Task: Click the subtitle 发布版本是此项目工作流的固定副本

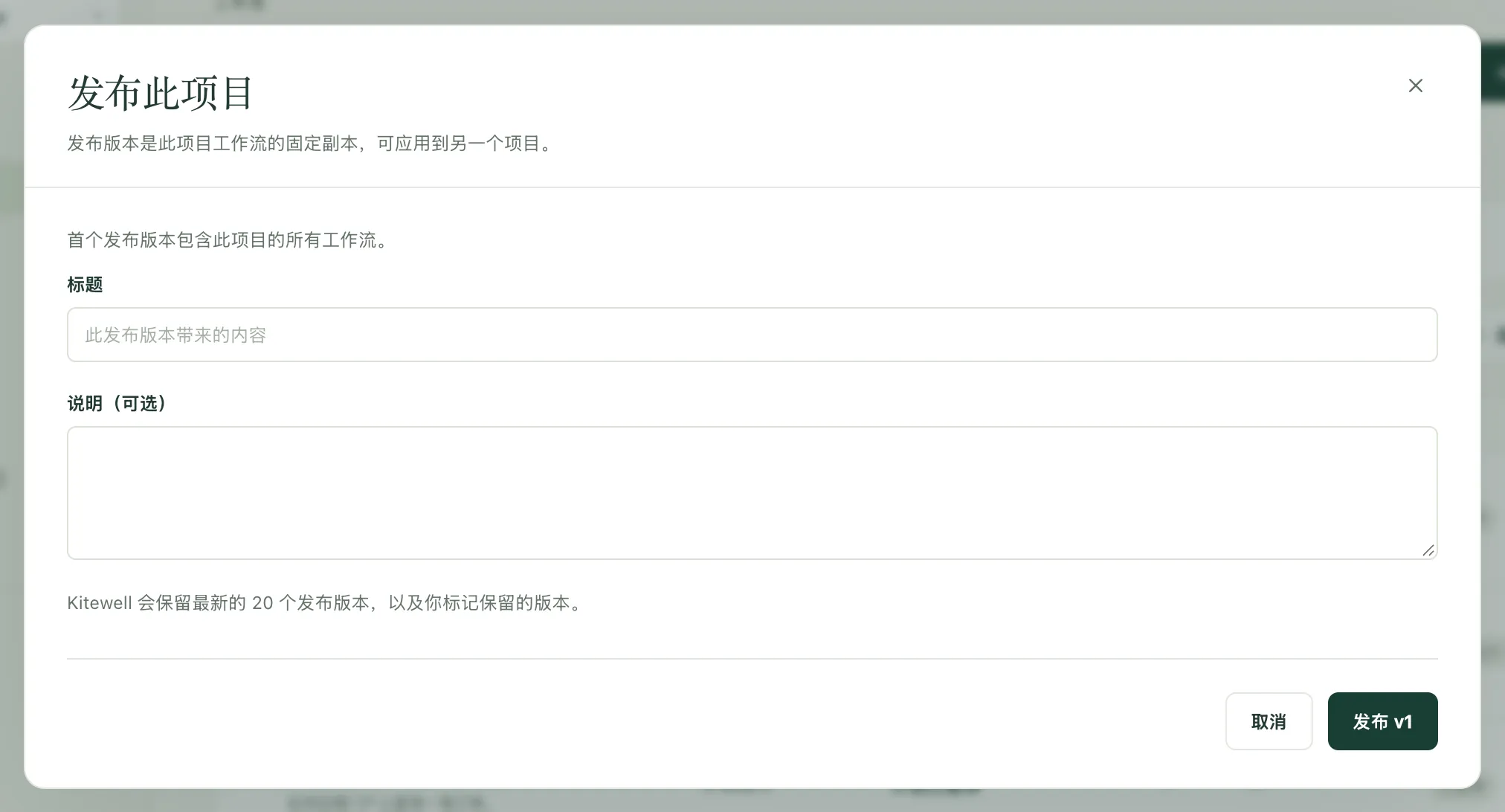Action: point(311,144)
